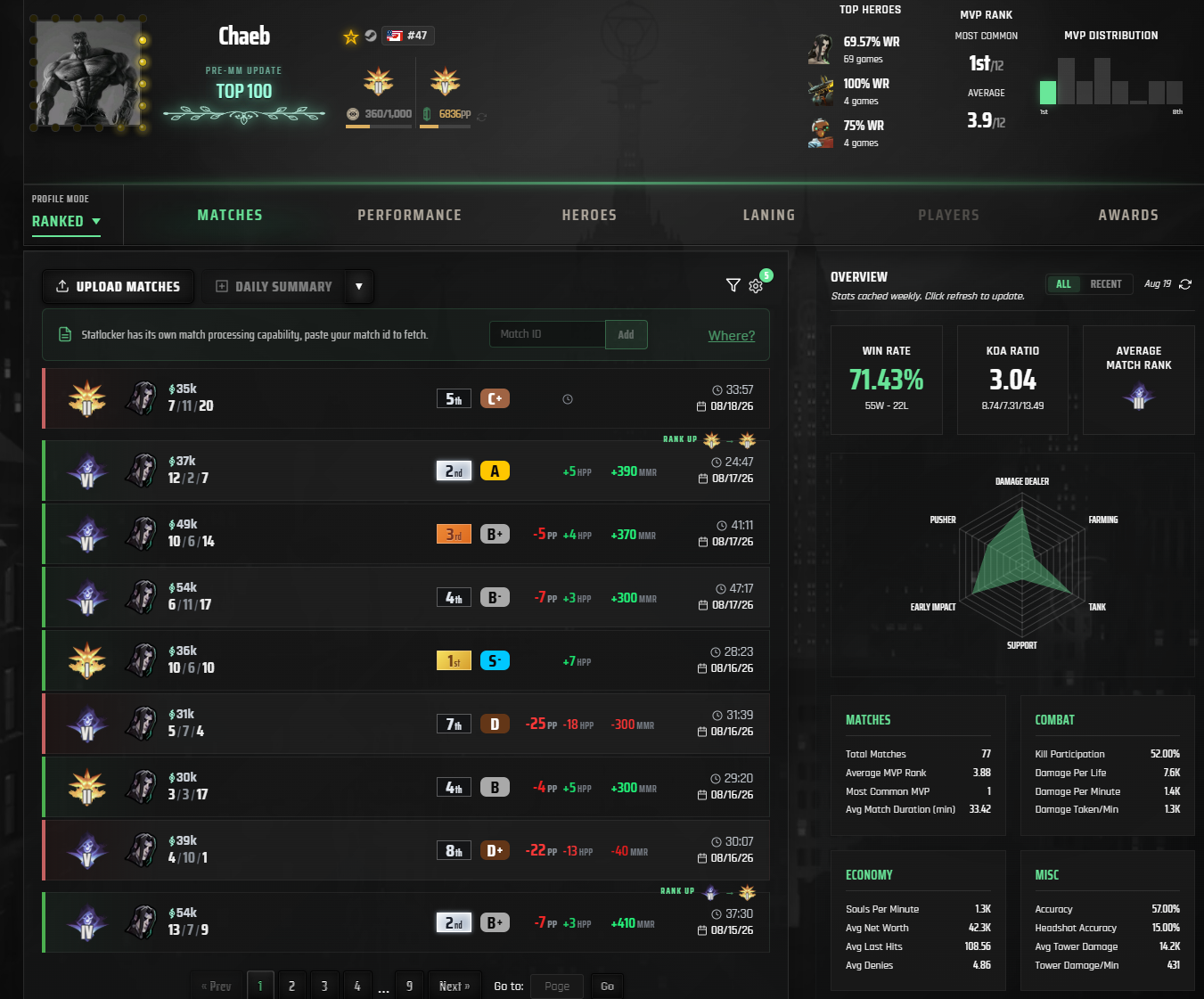Viewport: 1204px width, 999px height.
Task: Click the Go button for page jump
Action: (607, 986)
